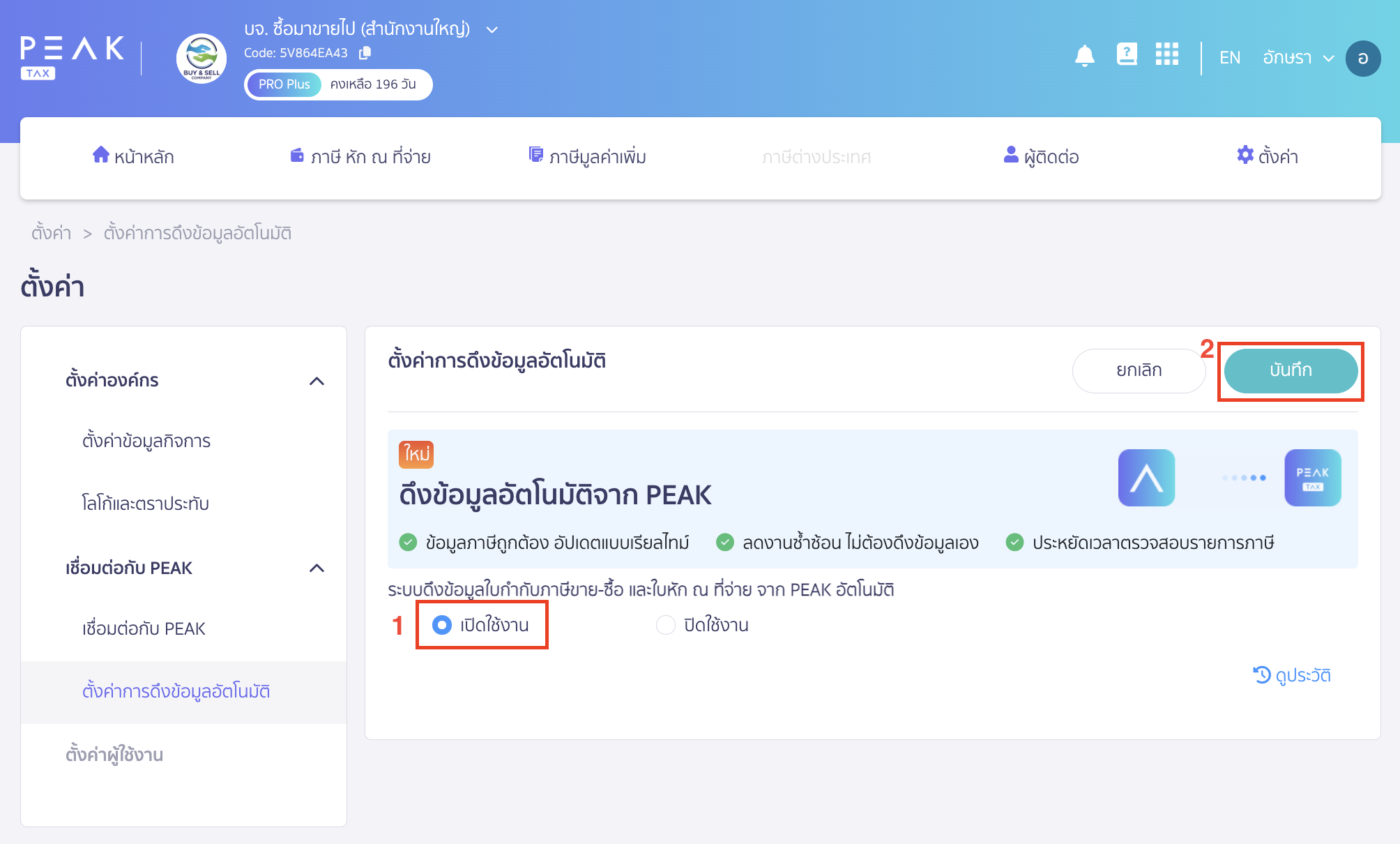Select the เปิดใช้งาน radio option
The image size is (1400, 844).
pos(442,625)
